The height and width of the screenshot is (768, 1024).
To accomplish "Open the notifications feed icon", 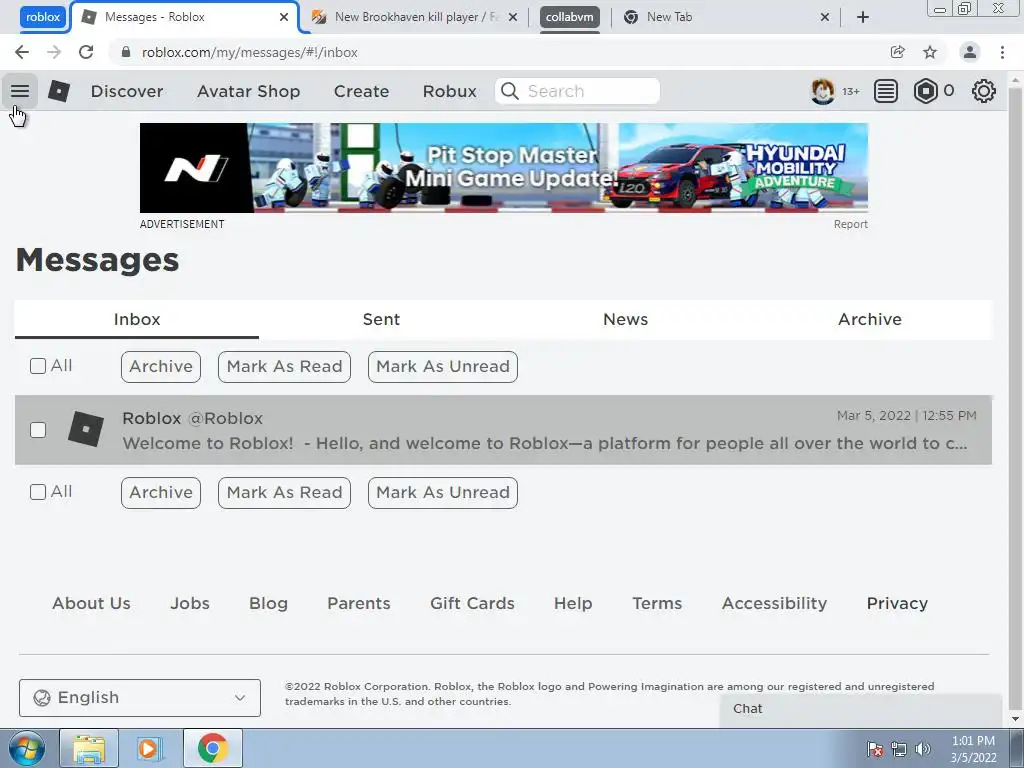I will [886, 91].
